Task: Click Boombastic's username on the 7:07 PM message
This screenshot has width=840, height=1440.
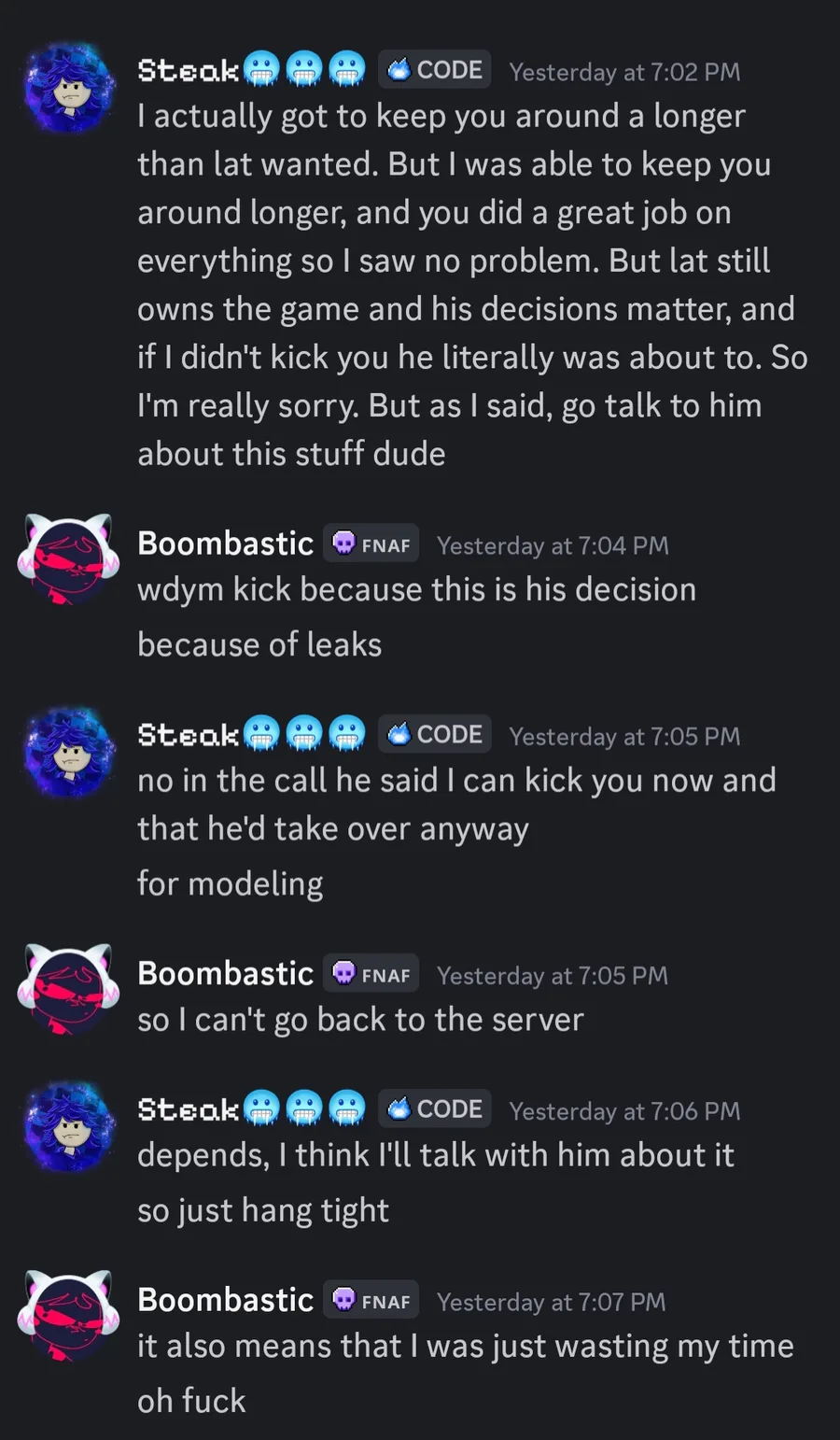Action: [225, 1300]
